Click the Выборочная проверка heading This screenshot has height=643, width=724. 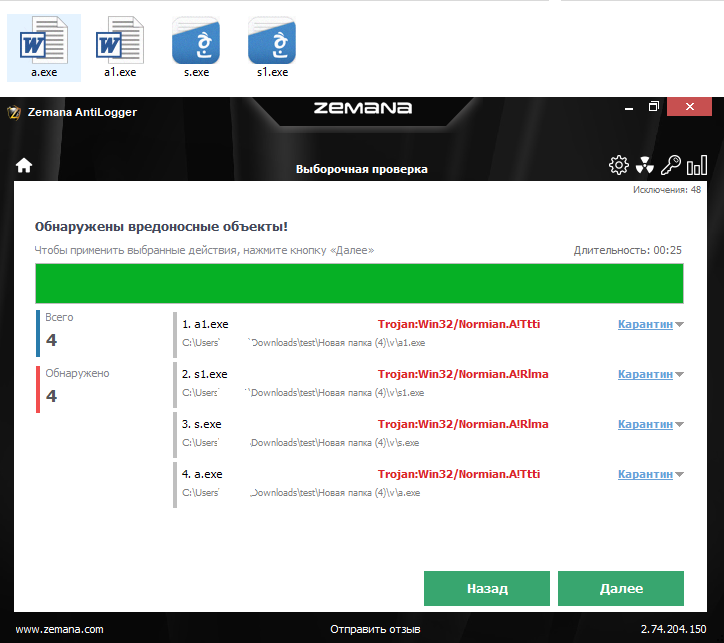(x=362, y=169)
